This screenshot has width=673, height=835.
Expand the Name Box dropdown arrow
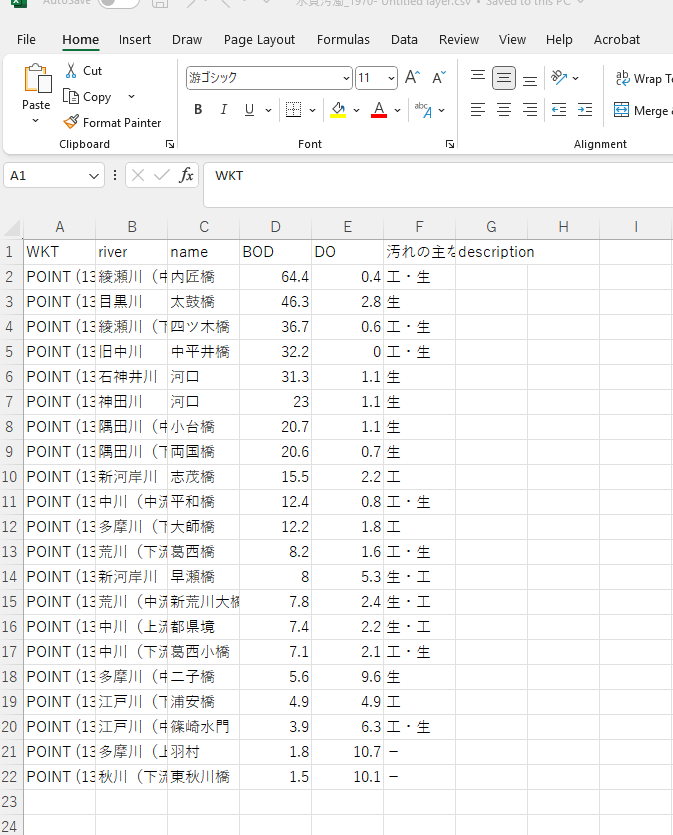point(94,176)
